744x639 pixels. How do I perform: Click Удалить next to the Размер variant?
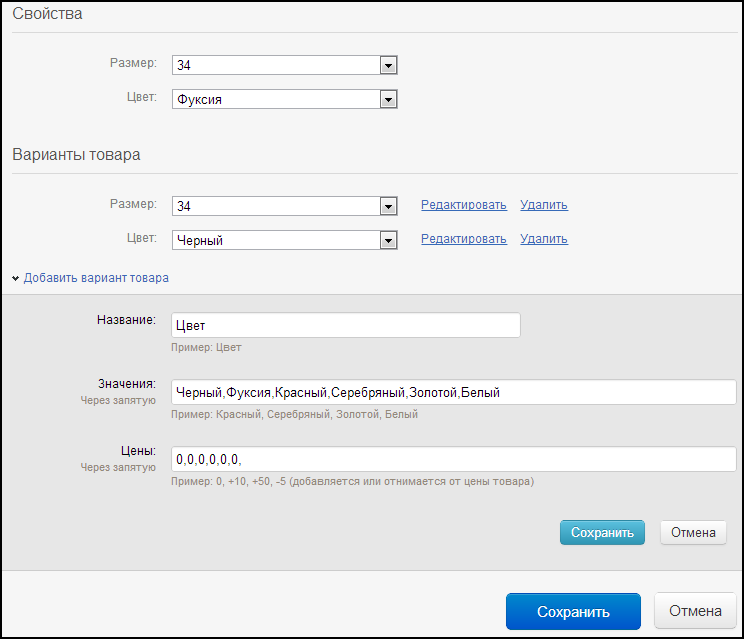[x=544, y=205]
